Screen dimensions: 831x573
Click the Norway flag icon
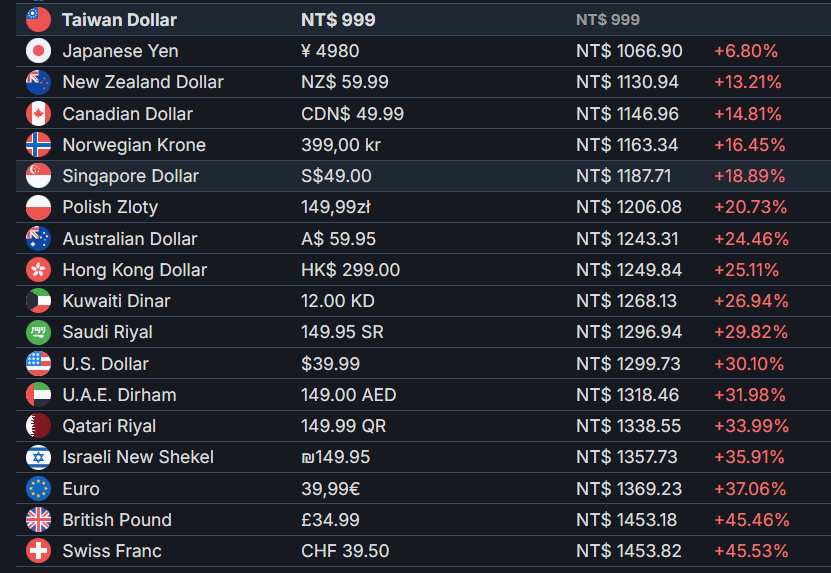coord(38,145)
